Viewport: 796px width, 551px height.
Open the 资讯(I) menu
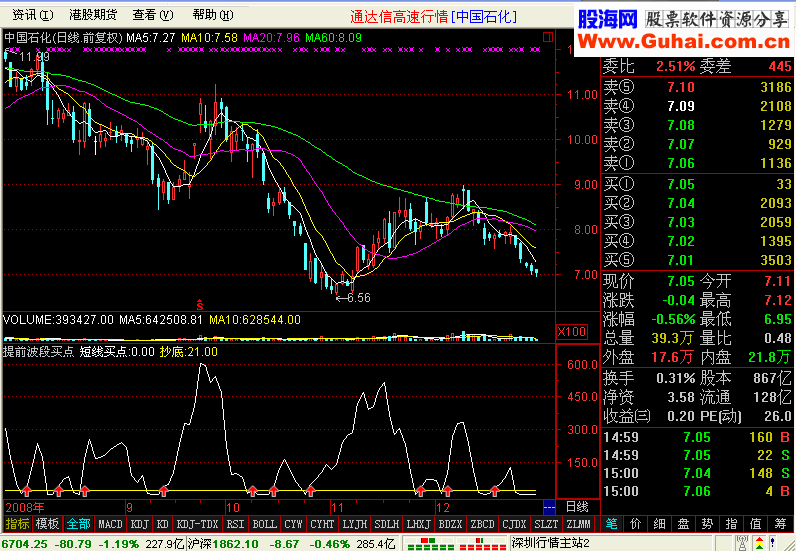coord(32,15)
